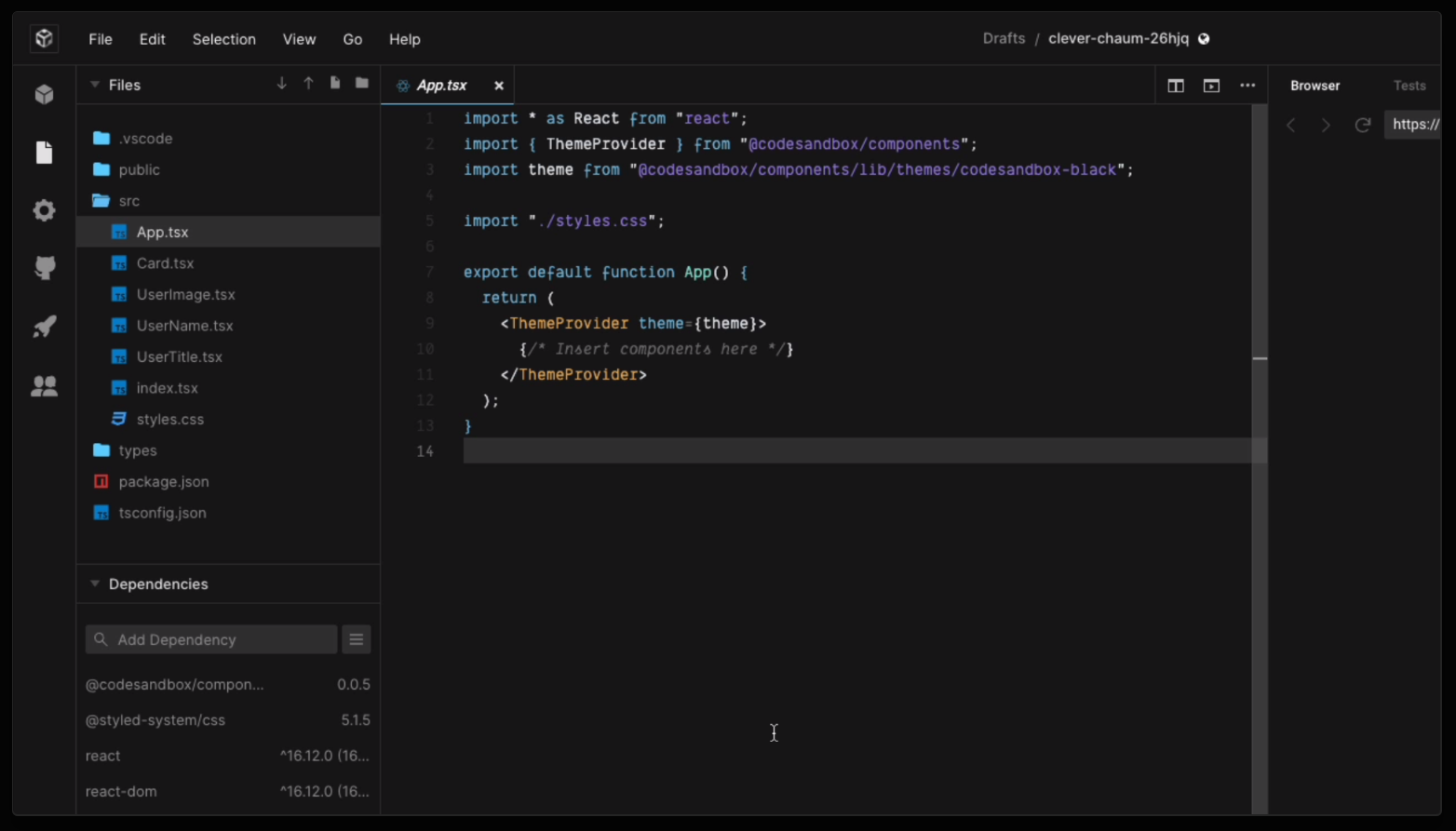The width and height of the screenshot is (1456, 831).
Task: Click the clever-chaum-26hjq sandbox name
Action: tap(1118, 39)
